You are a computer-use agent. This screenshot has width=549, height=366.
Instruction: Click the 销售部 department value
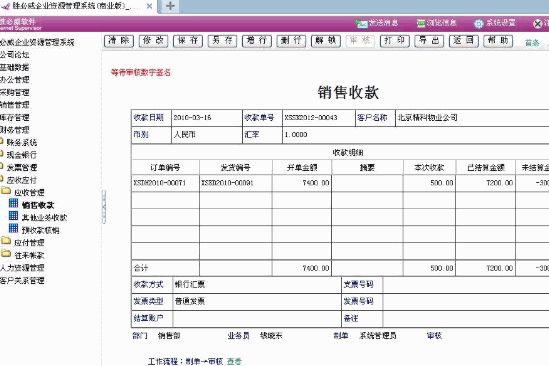[169, 336]
